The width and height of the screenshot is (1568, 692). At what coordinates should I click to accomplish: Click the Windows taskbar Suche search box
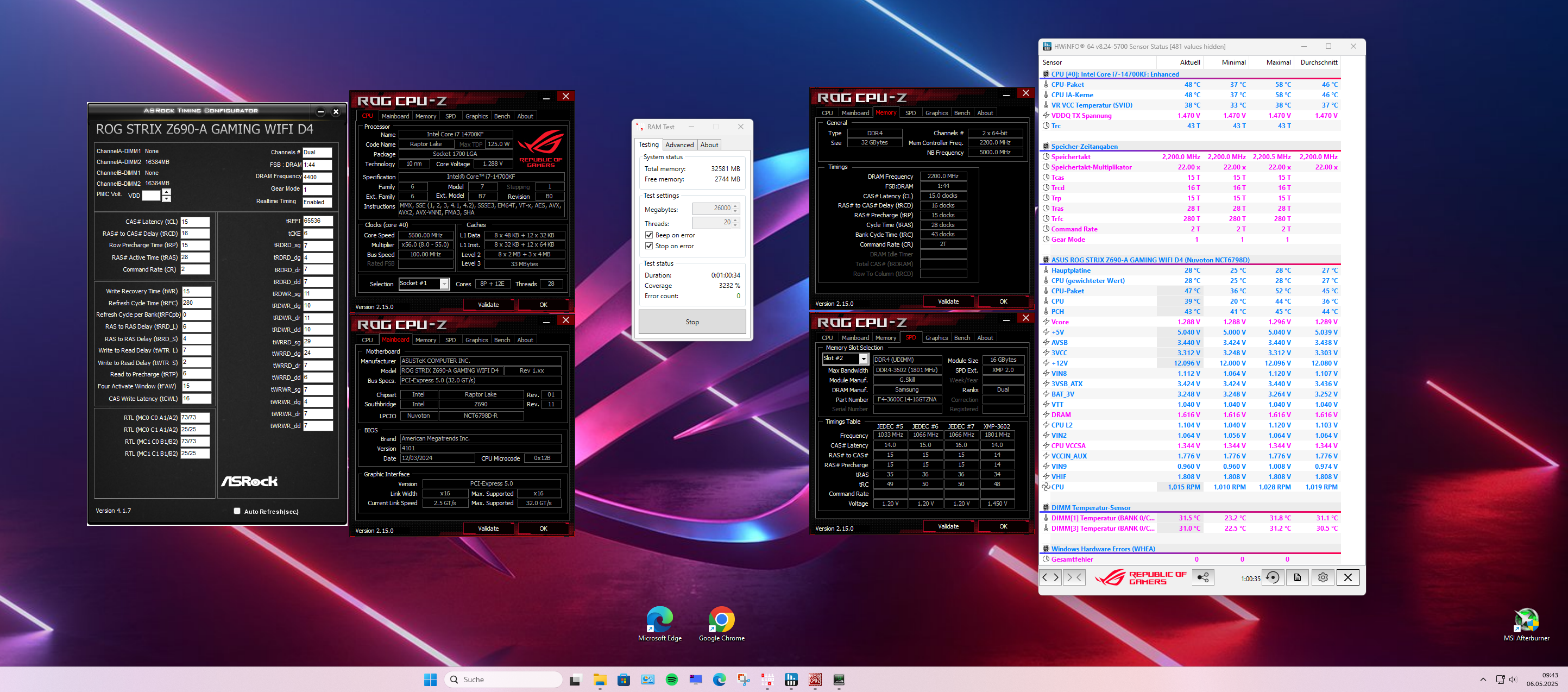[503, 679]
